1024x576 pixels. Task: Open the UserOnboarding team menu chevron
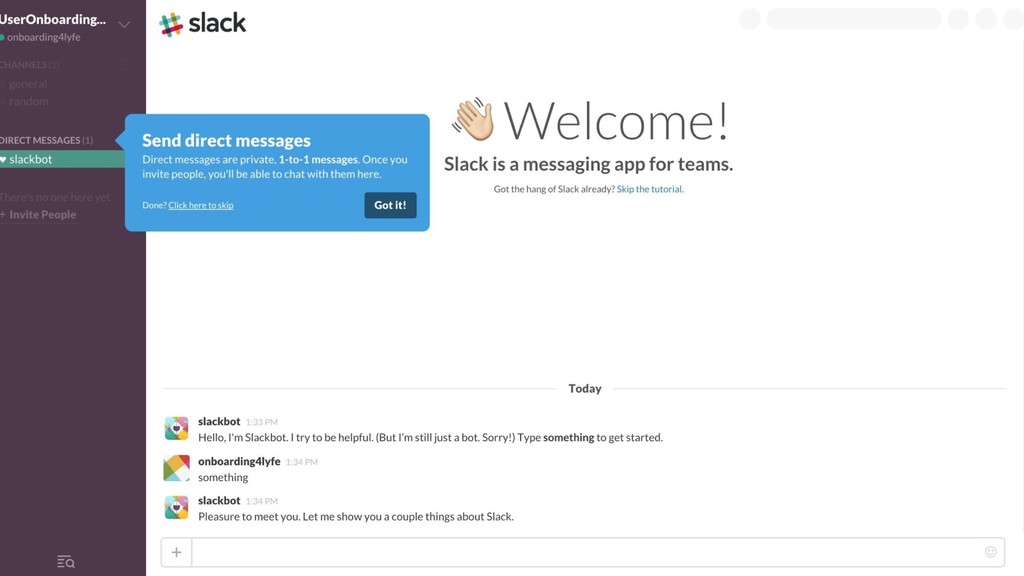[x=124, y=25]
